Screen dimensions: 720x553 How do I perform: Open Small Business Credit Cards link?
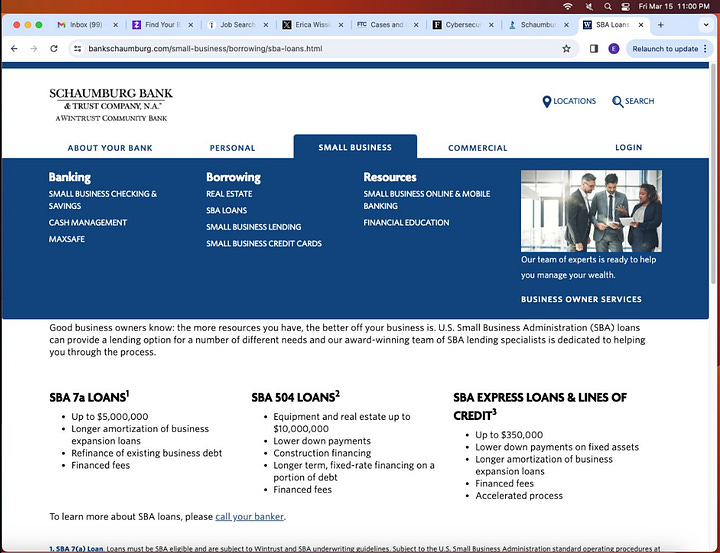tap(264, 243)
